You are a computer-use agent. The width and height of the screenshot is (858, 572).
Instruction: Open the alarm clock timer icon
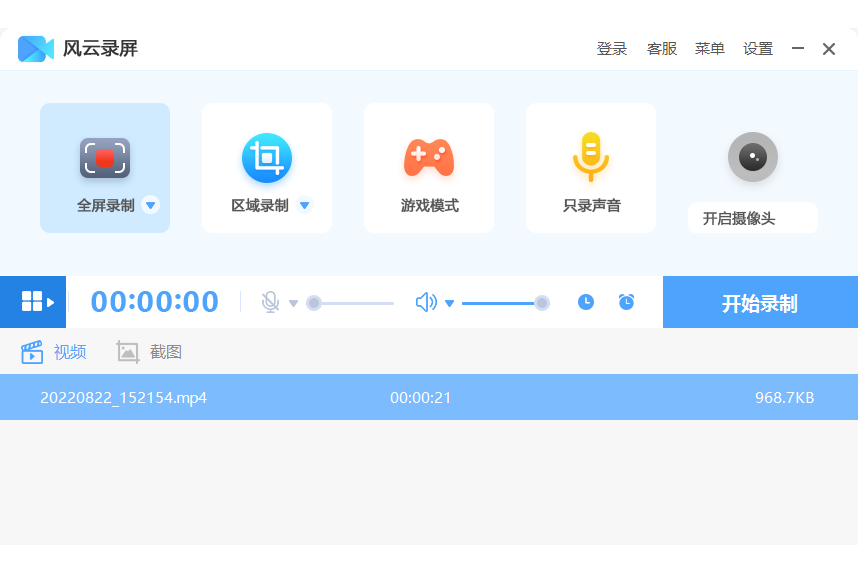point(626,302)
